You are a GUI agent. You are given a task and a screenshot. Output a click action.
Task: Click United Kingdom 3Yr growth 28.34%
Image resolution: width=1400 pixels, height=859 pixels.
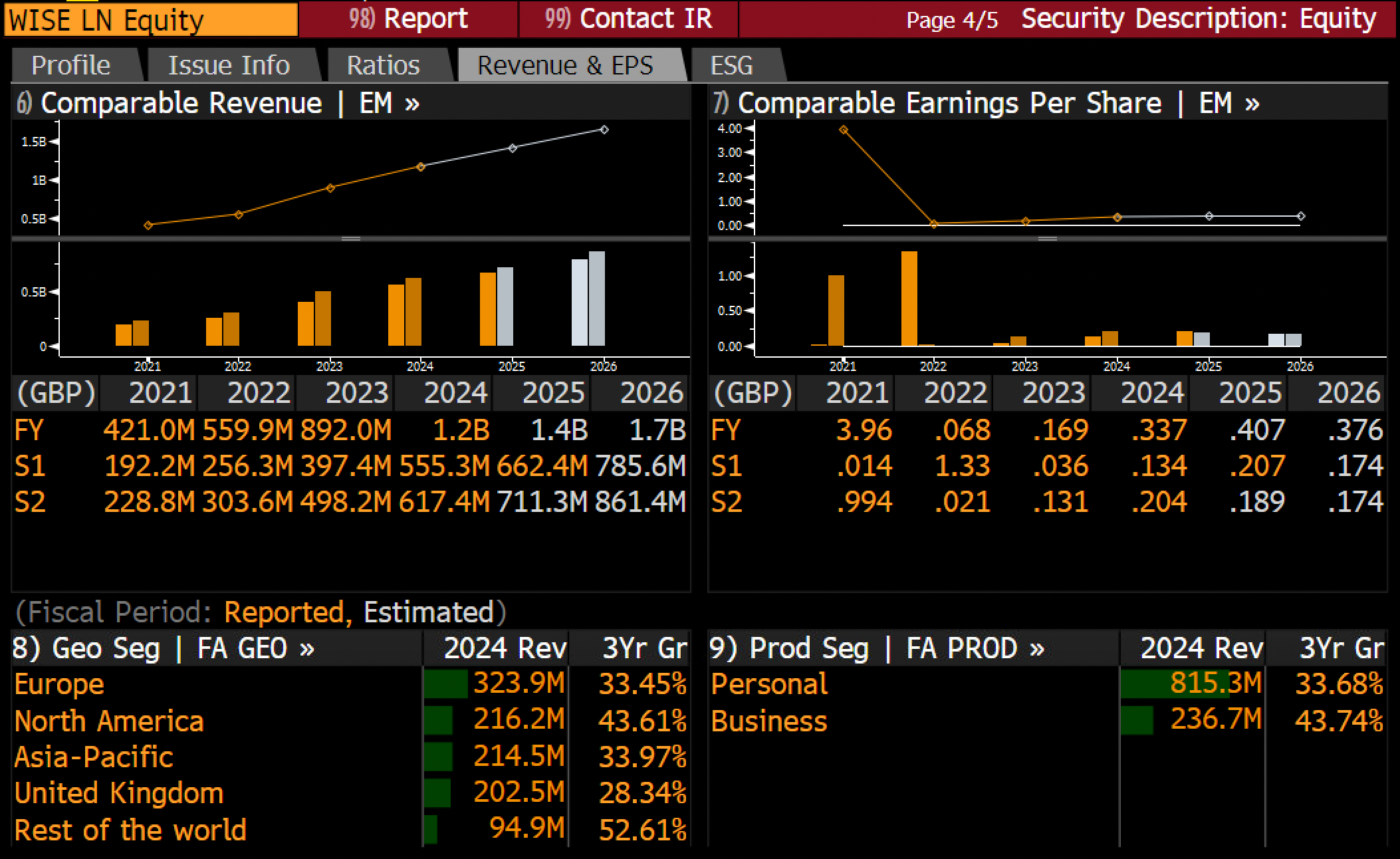[643, 793]
